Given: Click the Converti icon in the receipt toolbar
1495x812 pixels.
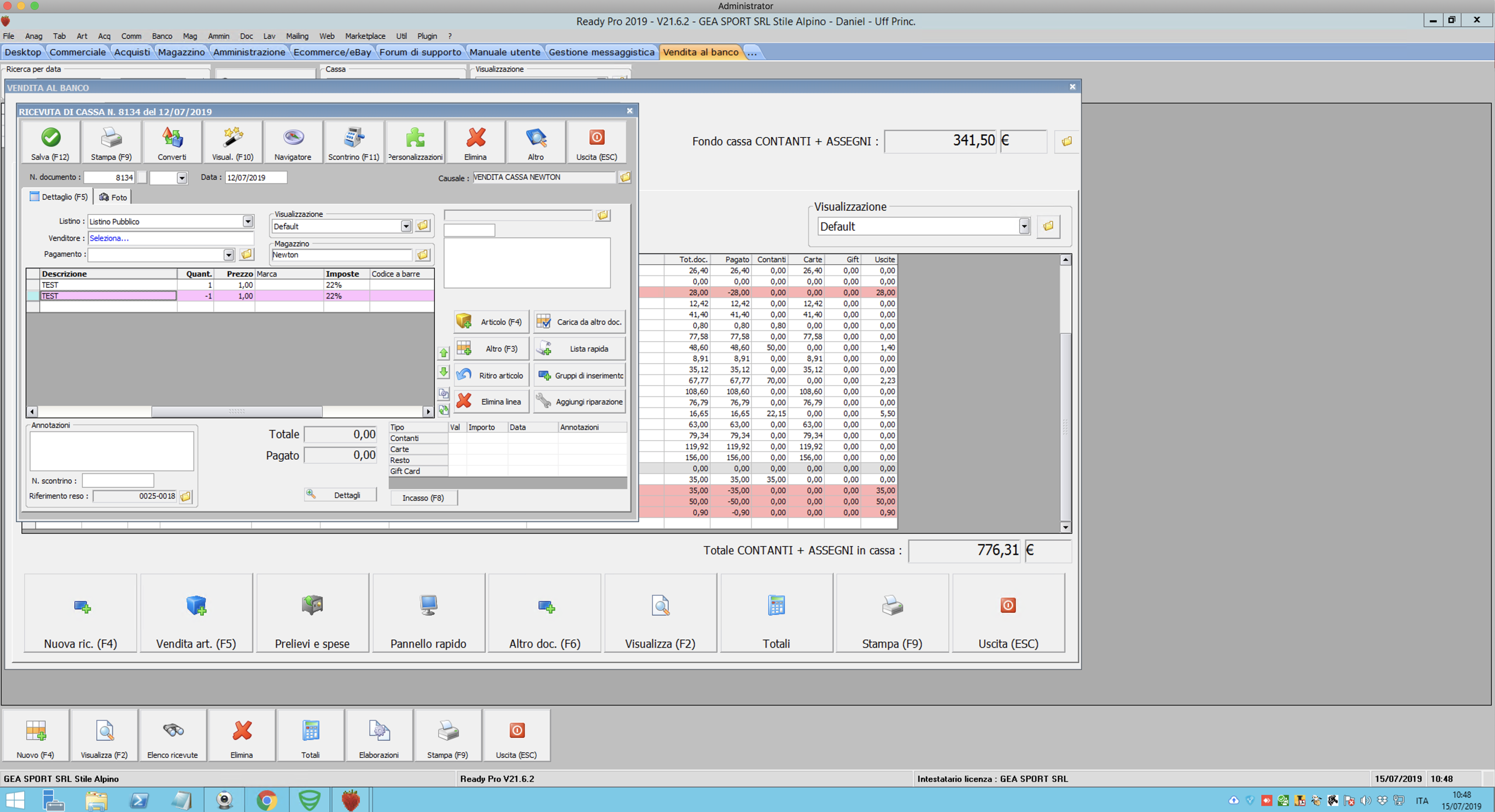Looking at the screenshot, I should click(172, 138).
